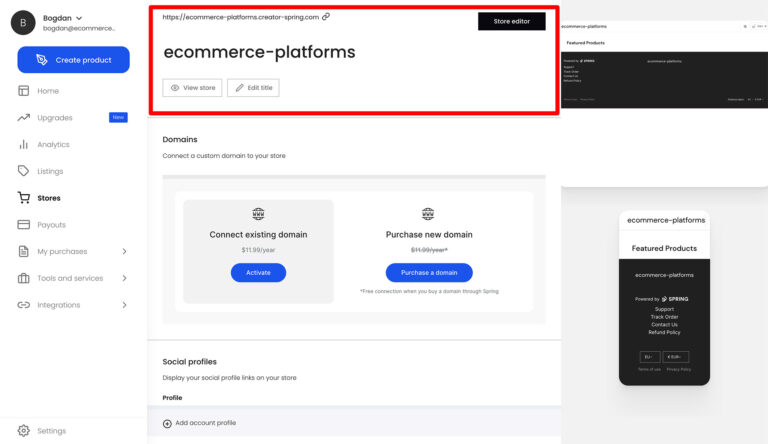768x444 pixels.
Task: Open Settings via the gear icon
Action: 24,431
